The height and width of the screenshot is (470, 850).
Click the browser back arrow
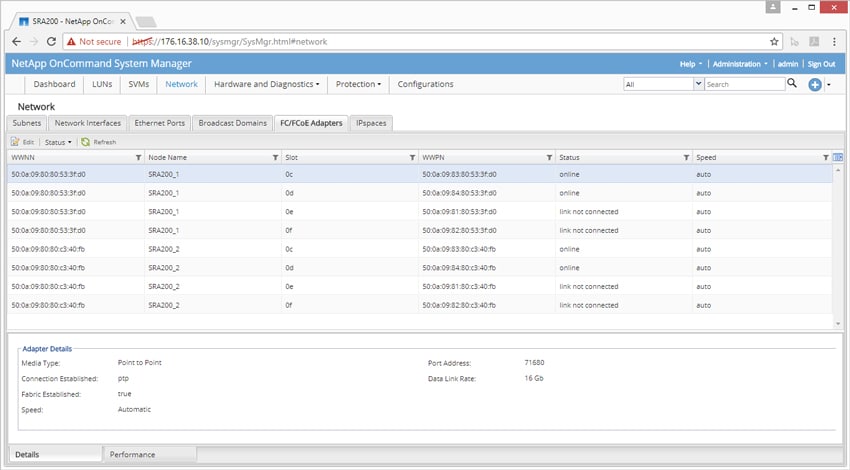16,42
